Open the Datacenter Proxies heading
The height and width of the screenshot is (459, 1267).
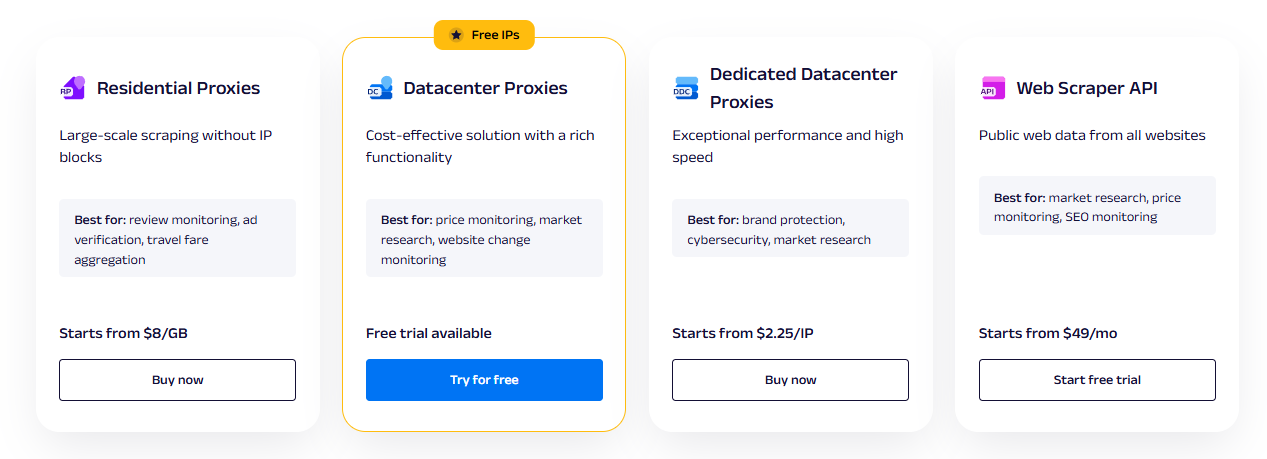[485, 88]
